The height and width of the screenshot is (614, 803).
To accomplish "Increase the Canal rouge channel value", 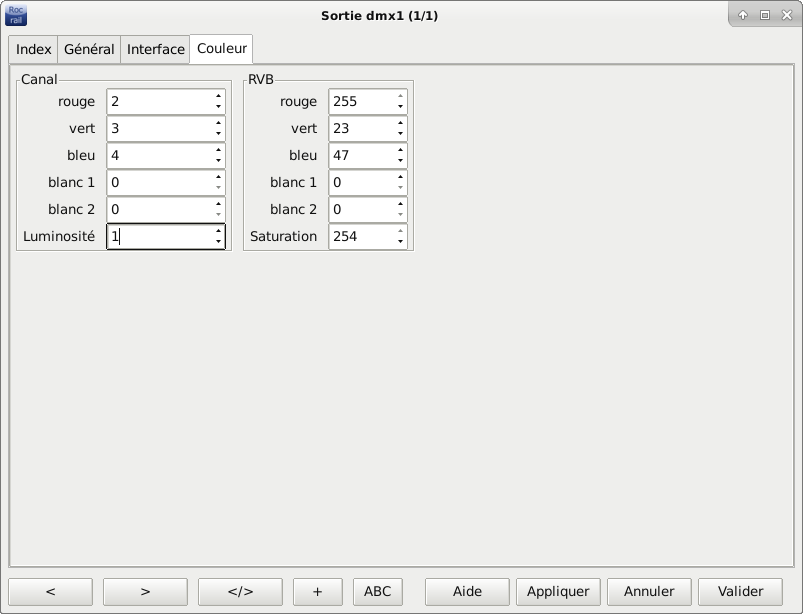I will point(218,96).
